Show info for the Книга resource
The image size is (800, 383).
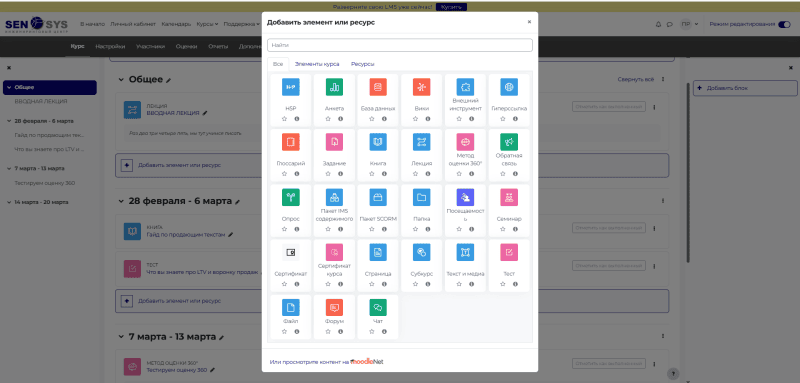point(384,174)
